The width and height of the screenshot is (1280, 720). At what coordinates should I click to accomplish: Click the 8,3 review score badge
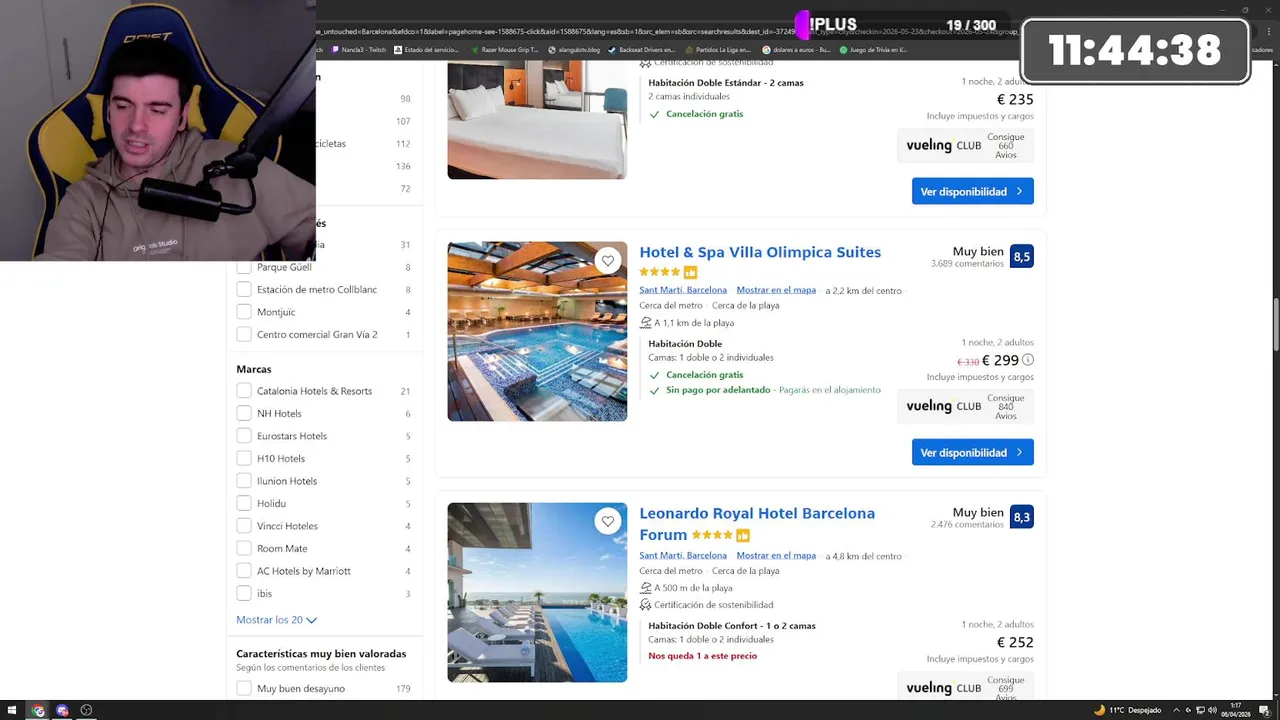tap(1022, 517)
